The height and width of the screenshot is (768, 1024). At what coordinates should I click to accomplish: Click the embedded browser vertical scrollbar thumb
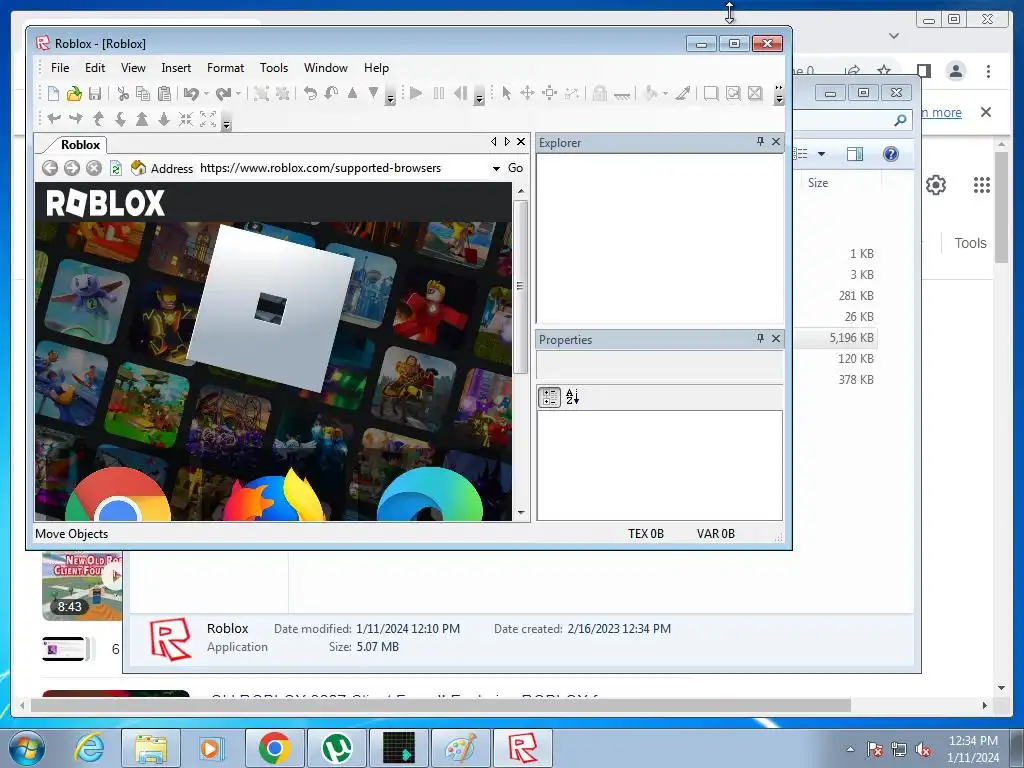(520, 286)
